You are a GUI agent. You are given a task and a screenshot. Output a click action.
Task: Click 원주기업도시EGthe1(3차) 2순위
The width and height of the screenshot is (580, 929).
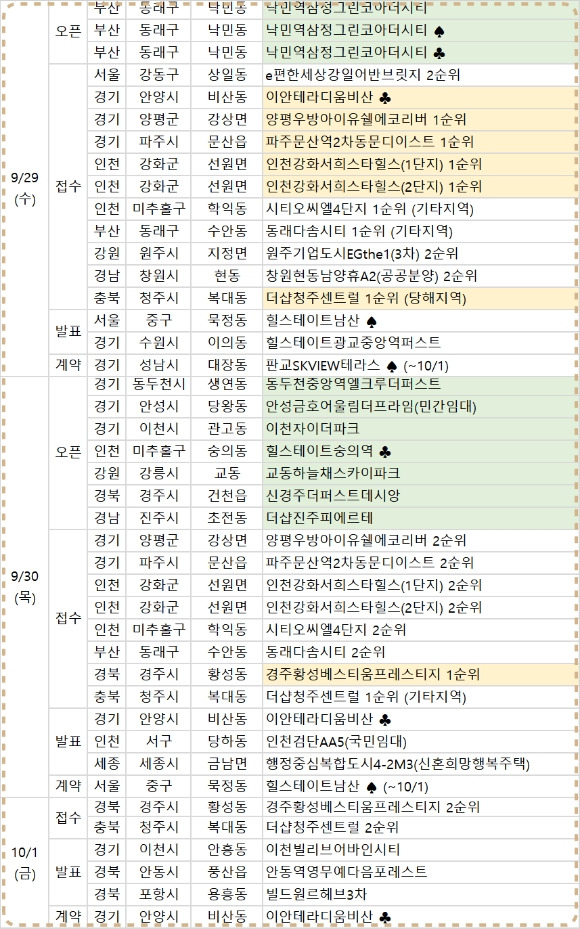(362, 254)
